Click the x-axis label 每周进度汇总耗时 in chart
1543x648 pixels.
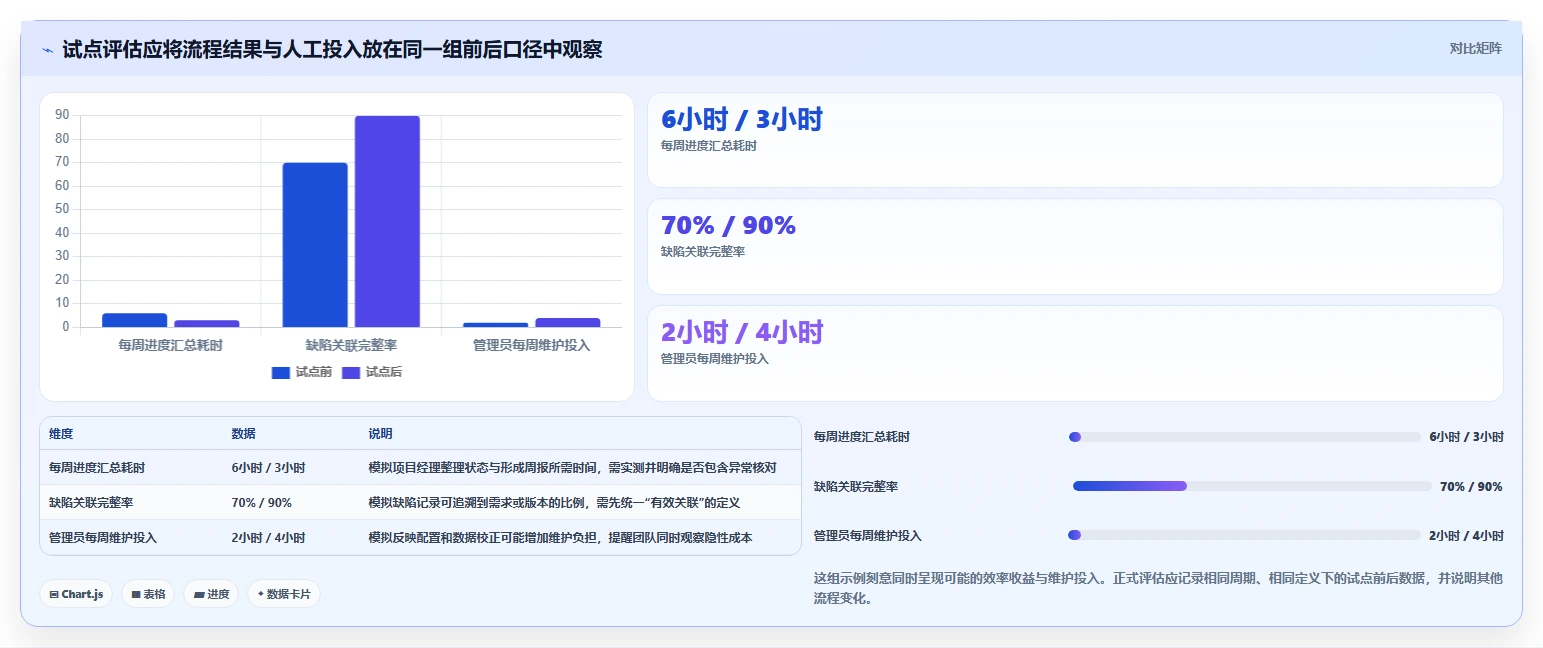tap(170, 345)
